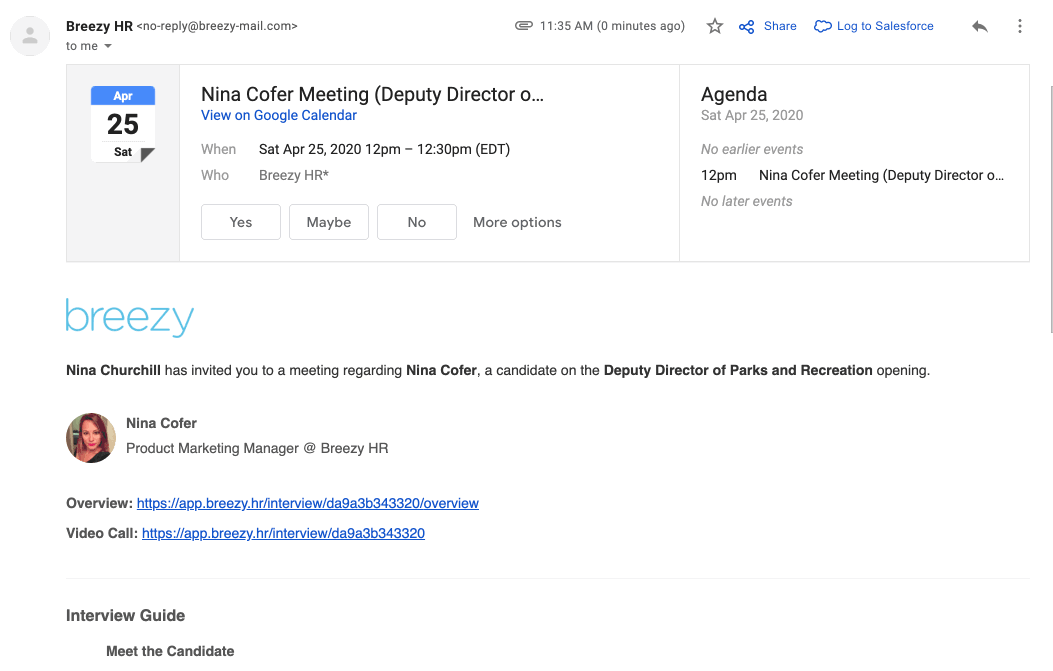Viewport: 1053px width, 671px height.
Task: Click the Nina Cofer Meeting title
Action: pyautogui.click(x=372, y=94)
